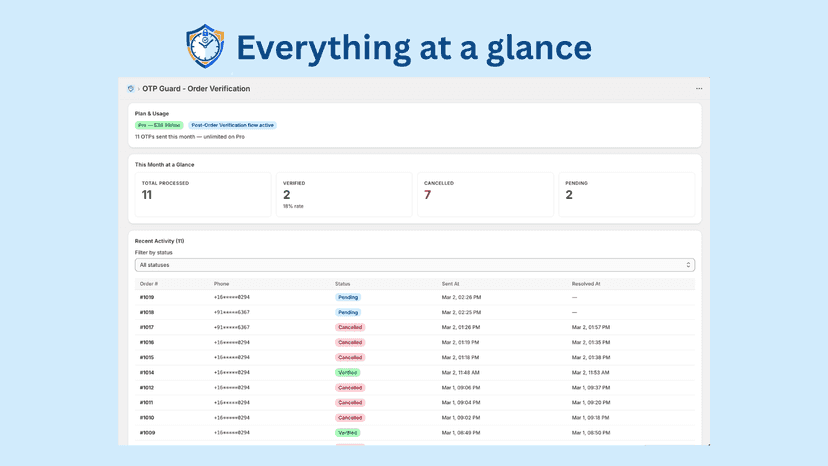Click resolved time 'Mar 2, 01:35 PM'
The width and height of the screenshot is (828, 466).
tap(591, 342)
